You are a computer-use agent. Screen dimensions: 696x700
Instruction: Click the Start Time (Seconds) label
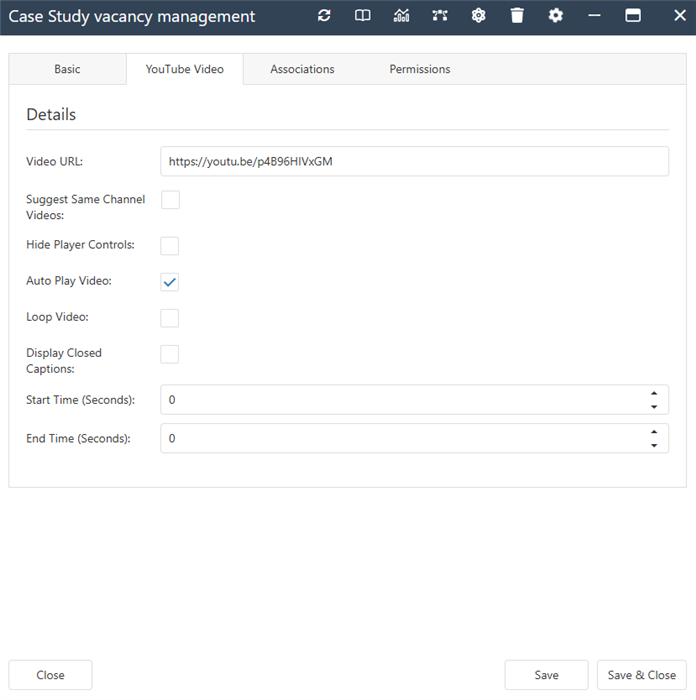[x=80, y=400]
